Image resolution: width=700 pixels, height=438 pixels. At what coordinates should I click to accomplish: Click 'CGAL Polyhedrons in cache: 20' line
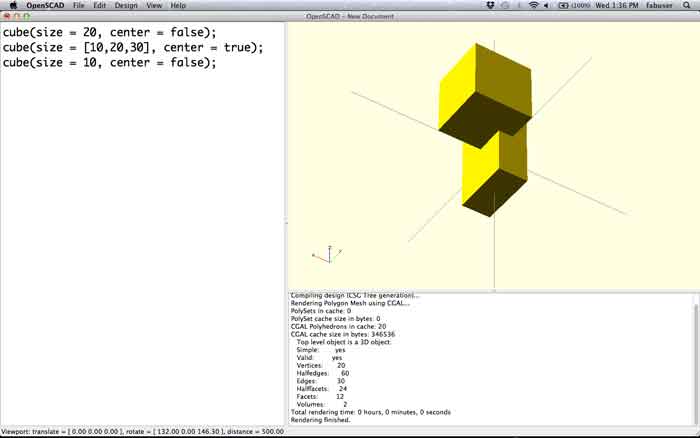tap(338, 326)
